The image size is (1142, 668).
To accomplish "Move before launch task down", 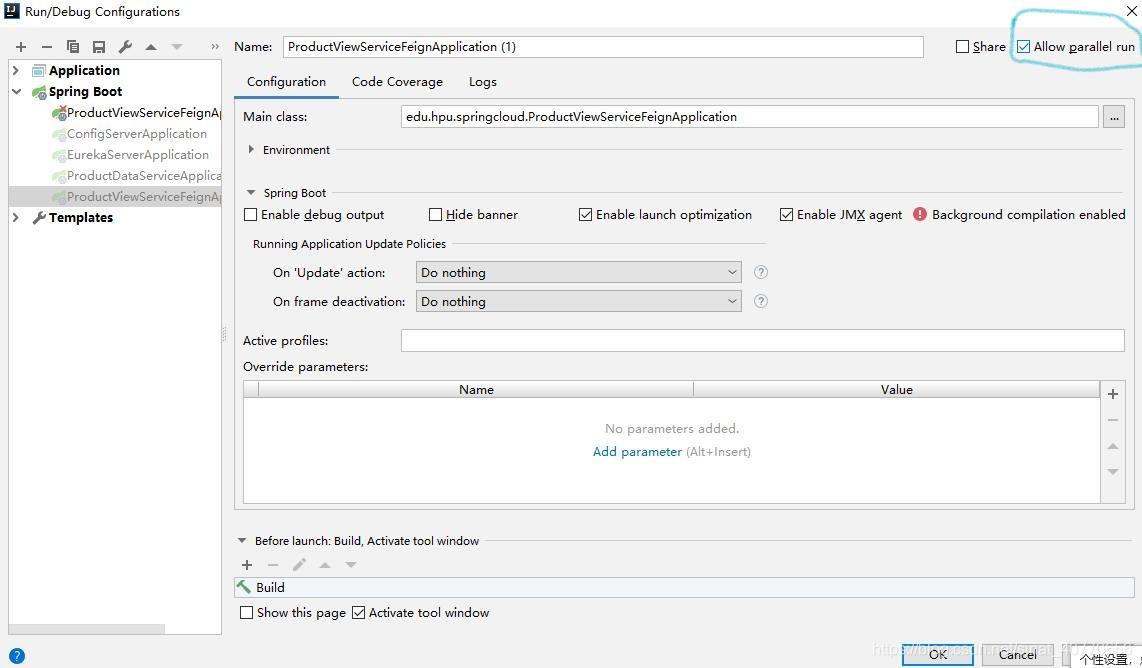I will (351, 565).
